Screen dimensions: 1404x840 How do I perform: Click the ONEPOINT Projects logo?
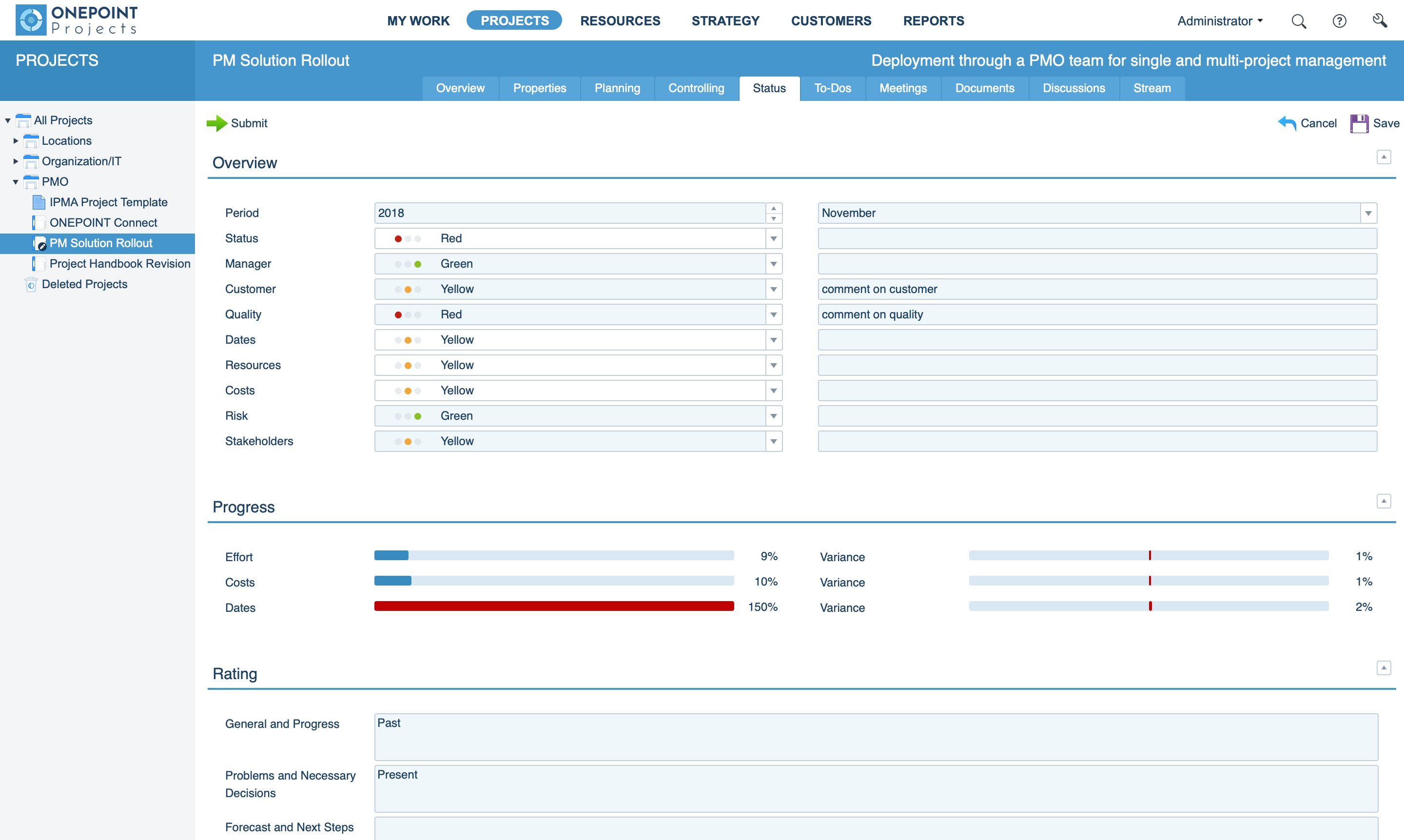click(x=77, y=20)
